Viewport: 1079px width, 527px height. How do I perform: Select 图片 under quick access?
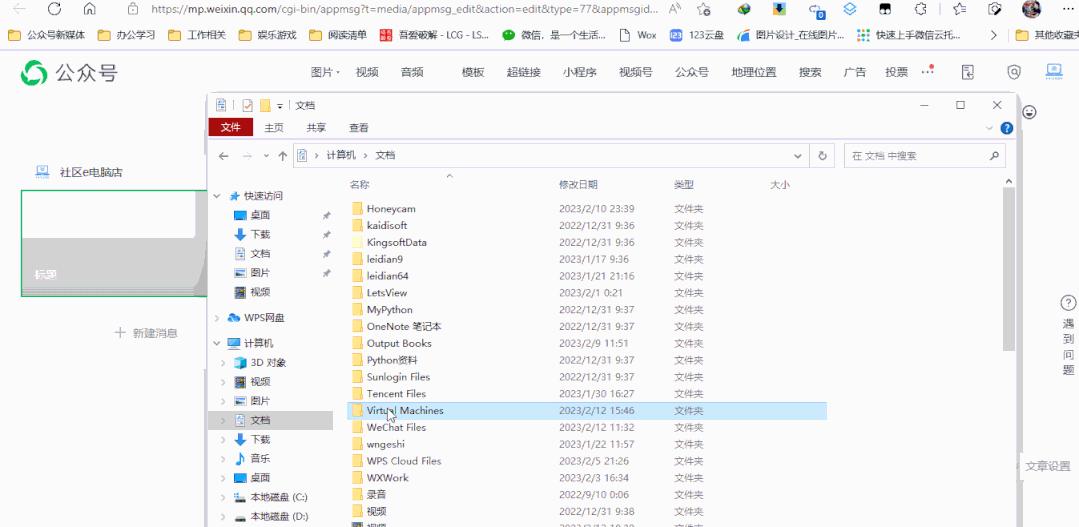pyautogui.click(x=260, y=272)
